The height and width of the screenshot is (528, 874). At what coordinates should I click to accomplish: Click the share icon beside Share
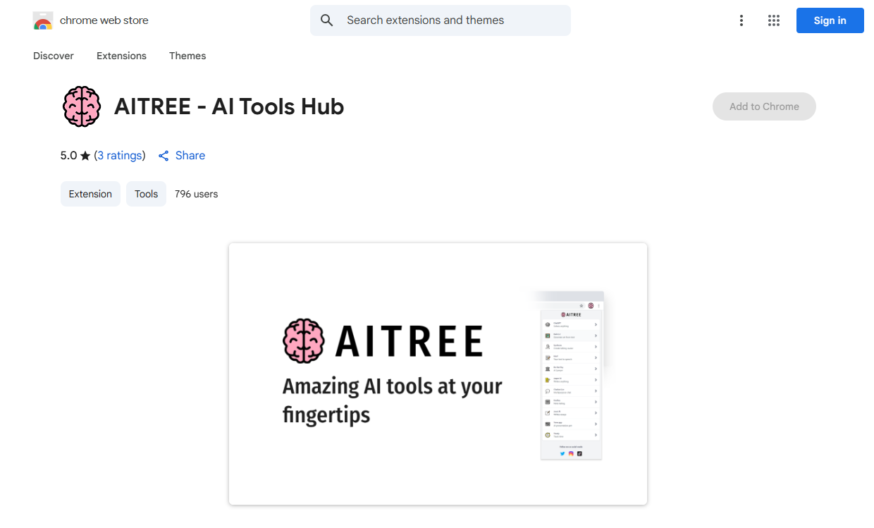[163, 156]
